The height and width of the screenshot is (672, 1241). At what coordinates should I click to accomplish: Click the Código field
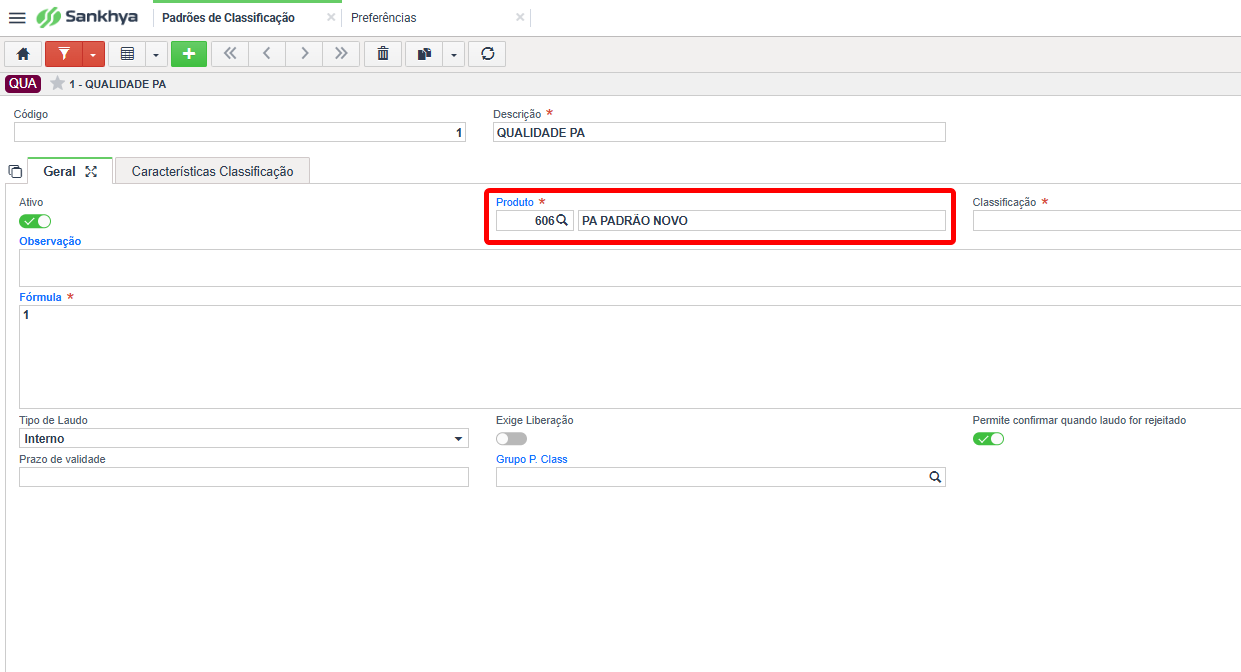pyautogui.click(x=240, y=132)
